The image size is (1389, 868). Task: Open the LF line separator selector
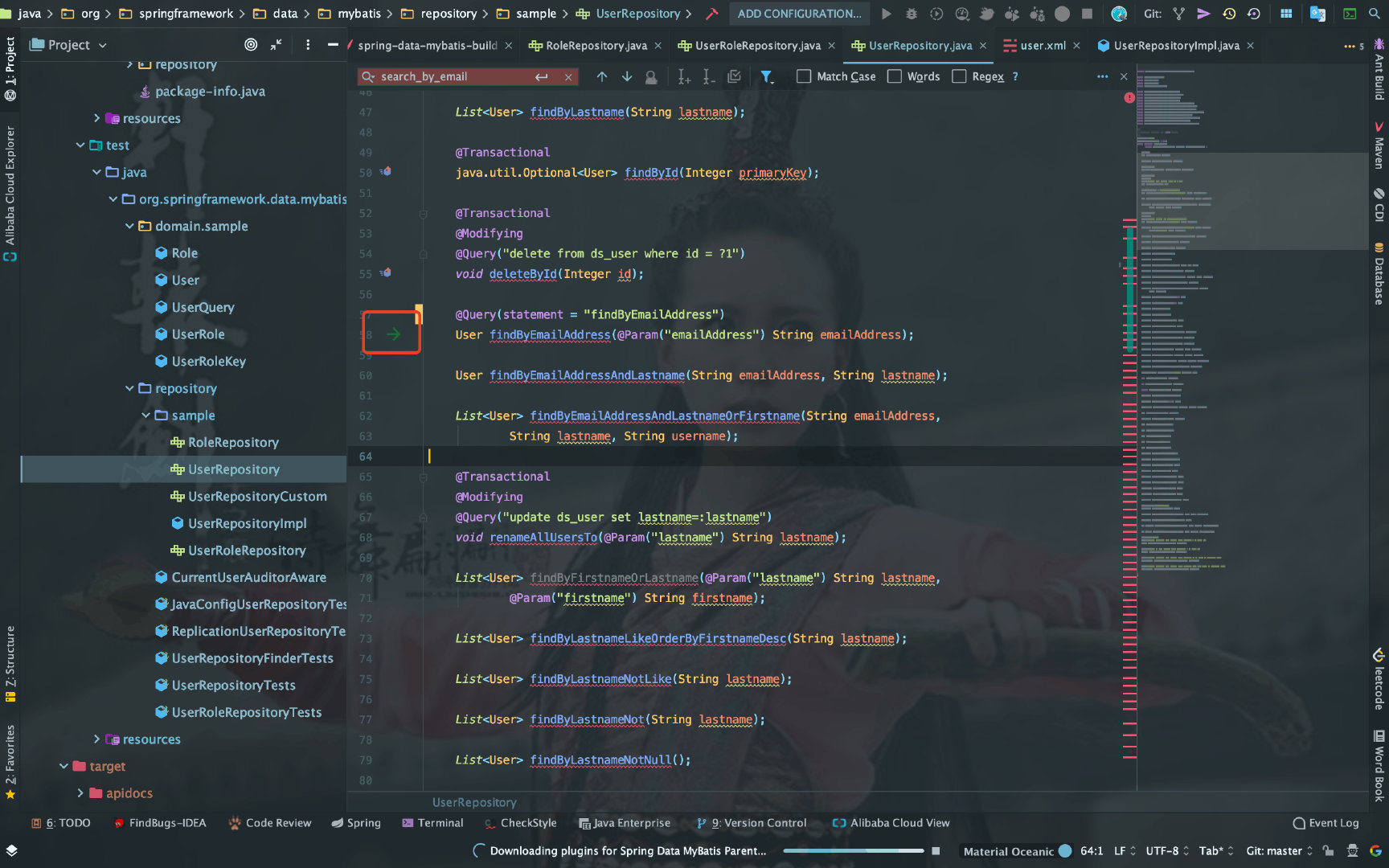[1125, 850]
